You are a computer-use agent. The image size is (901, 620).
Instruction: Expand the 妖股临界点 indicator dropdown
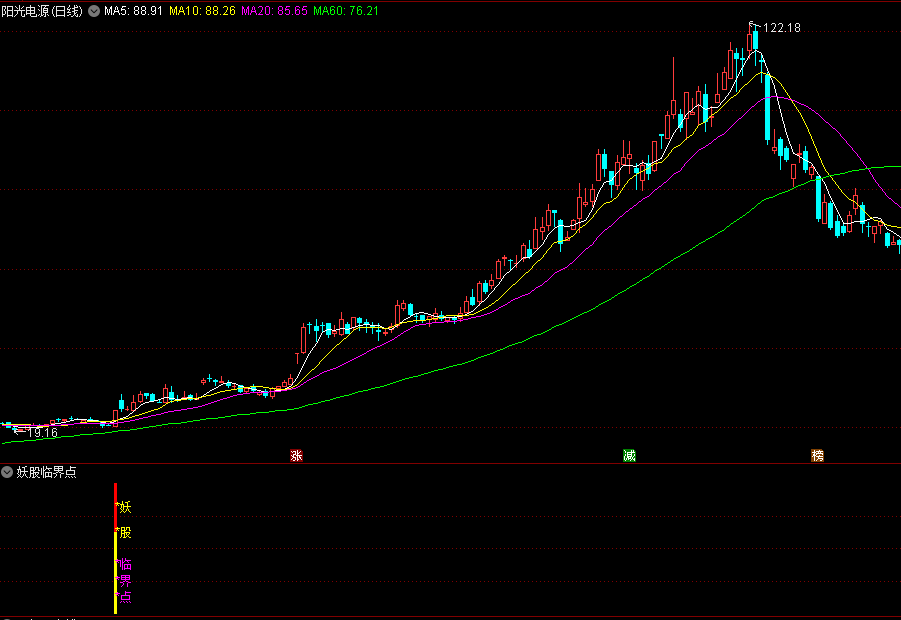click(7, 472)
